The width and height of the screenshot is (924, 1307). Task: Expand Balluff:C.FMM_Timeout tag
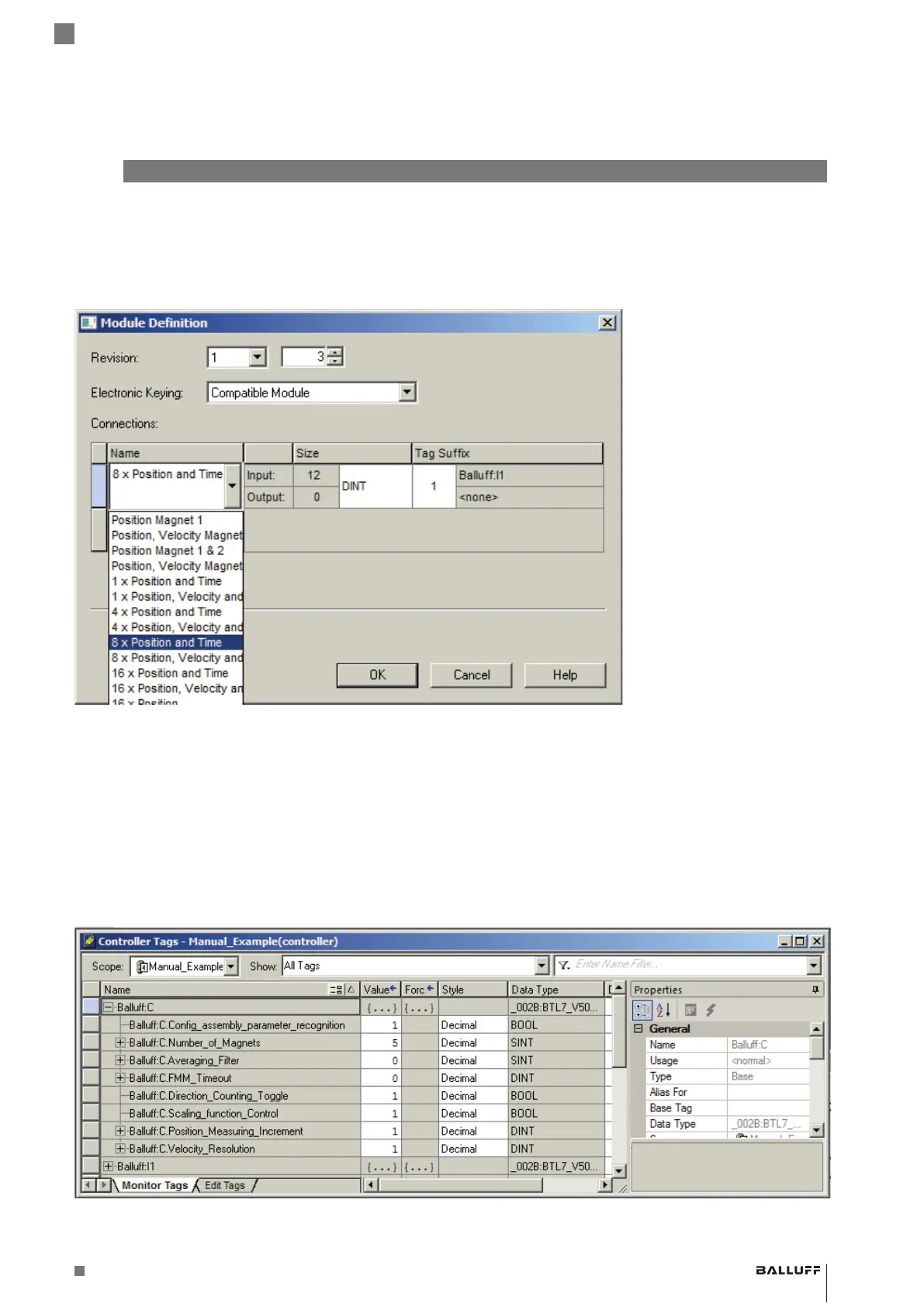(120, 1078)
